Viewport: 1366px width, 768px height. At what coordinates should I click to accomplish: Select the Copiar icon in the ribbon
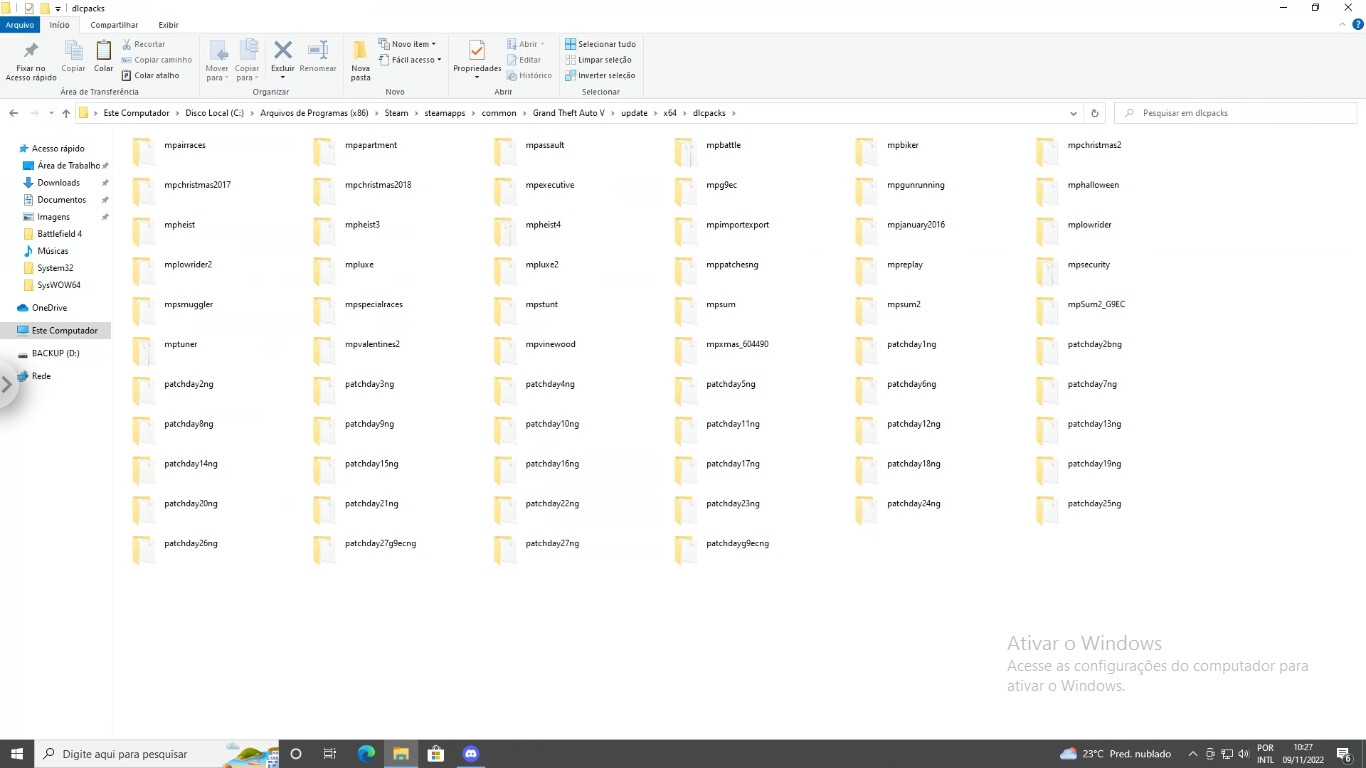click(x=72, y=57)
